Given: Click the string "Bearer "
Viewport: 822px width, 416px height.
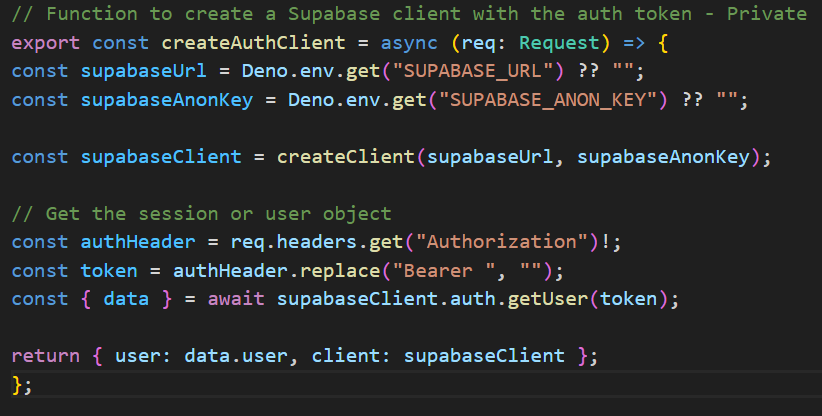Looking at the screenshot, I should (444, 270).
